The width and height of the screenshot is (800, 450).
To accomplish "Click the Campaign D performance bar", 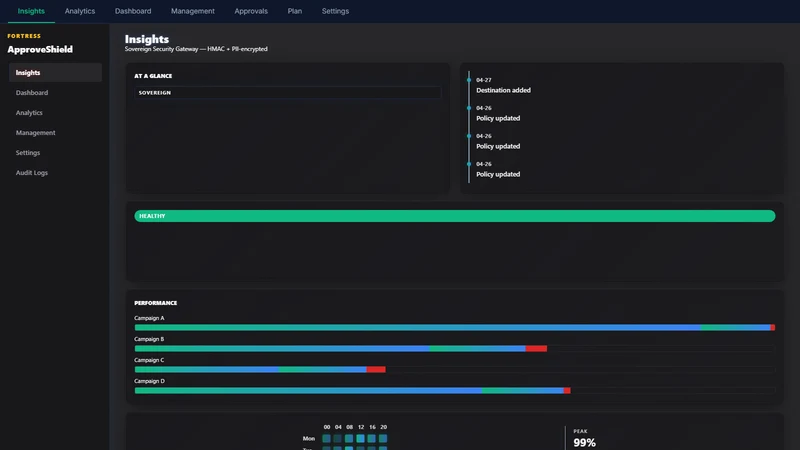I will coord(455,390).
